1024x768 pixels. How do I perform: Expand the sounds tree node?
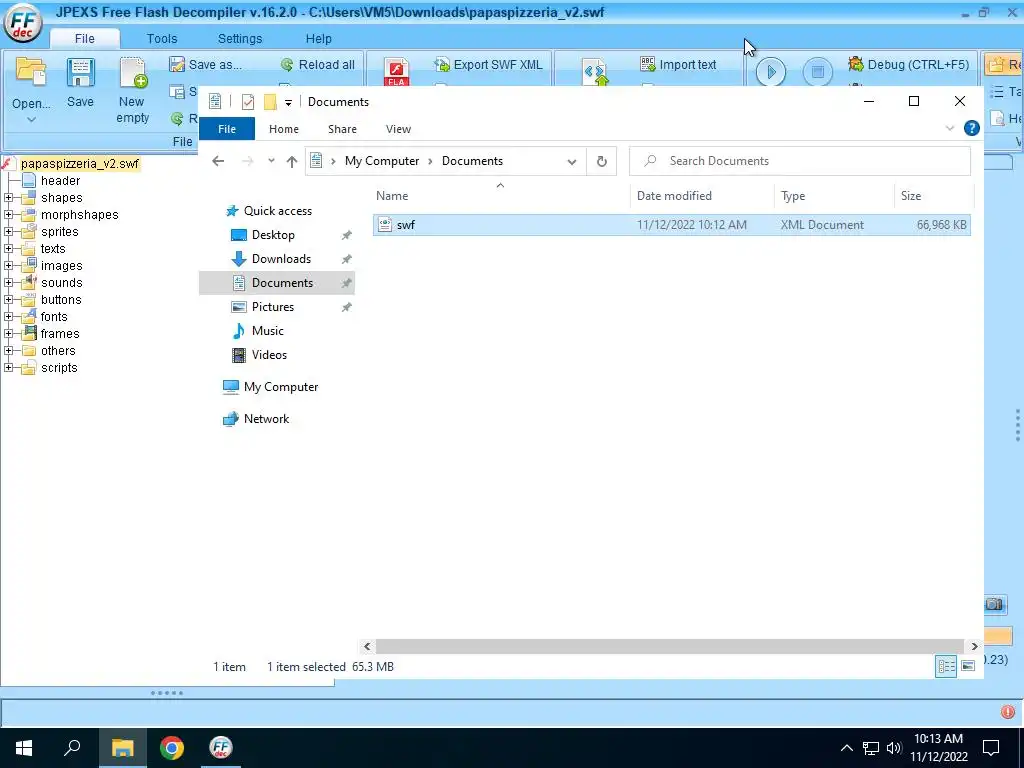[8, 282]
